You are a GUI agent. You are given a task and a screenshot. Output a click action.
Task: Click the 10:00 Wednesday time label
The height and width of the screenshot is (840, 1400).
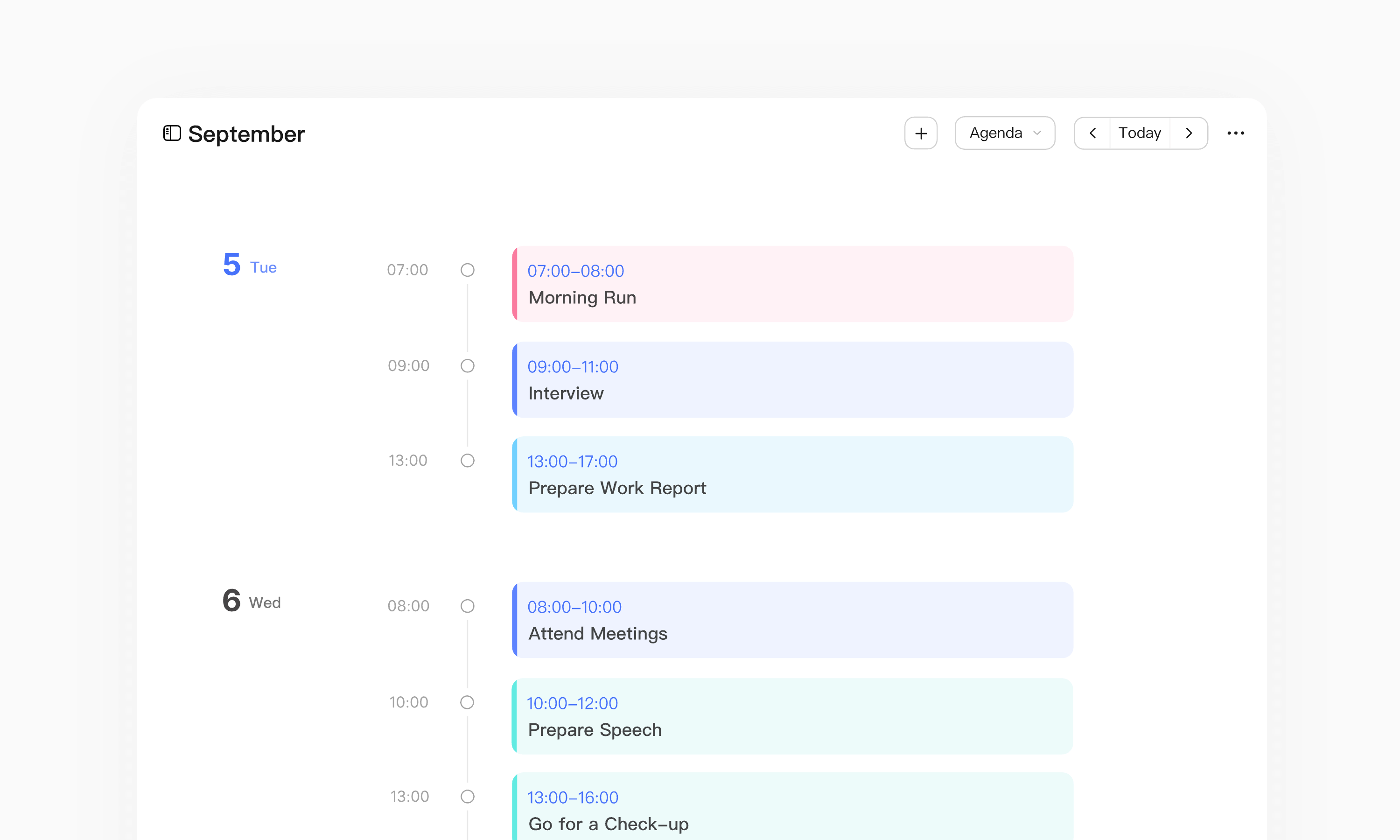[408, 702]
